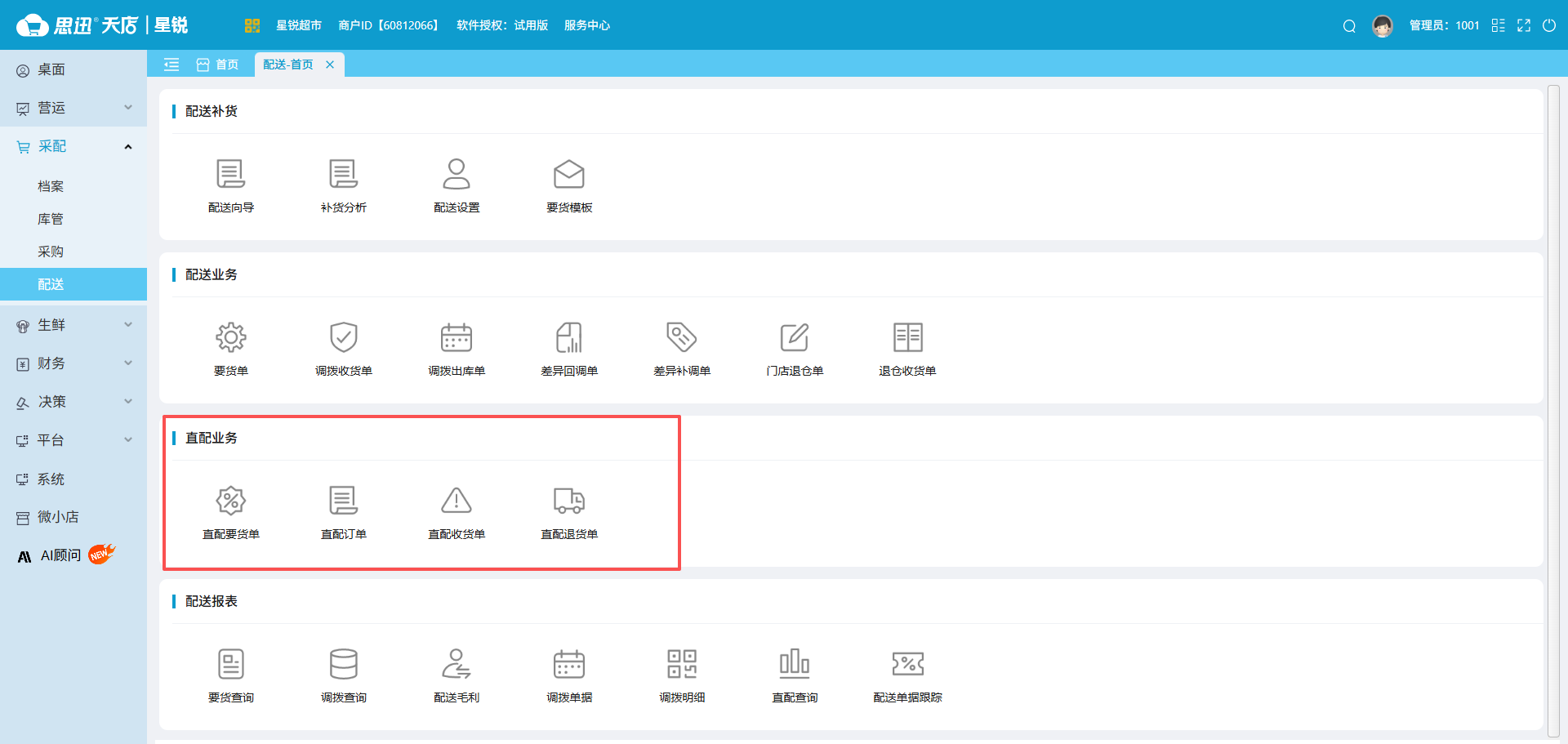Screen dimensions: 1568x744
Task: Open the 直配要货单 icon
Action: 230,501
